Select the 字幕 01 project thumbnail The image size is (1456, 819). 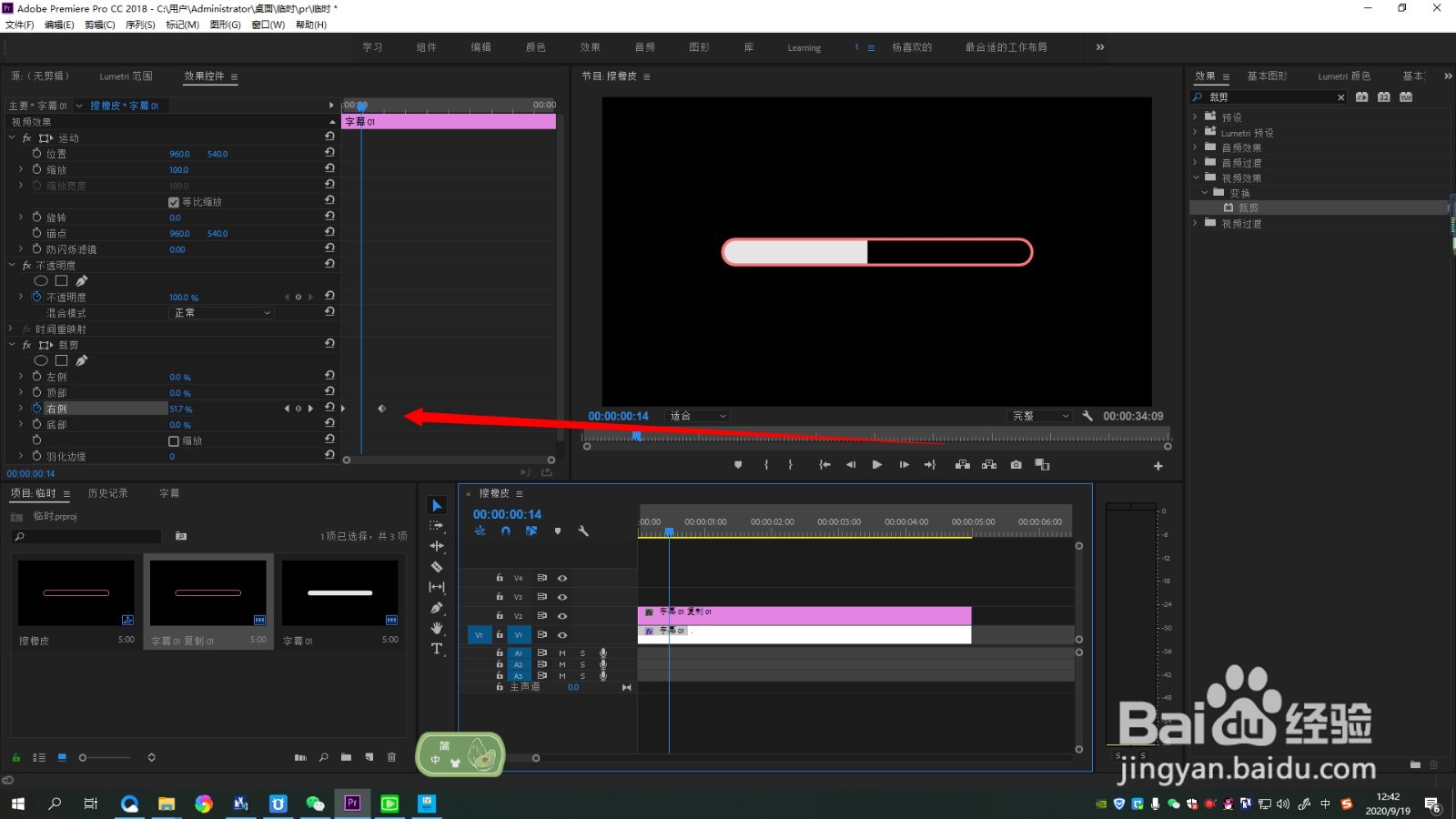340,592
